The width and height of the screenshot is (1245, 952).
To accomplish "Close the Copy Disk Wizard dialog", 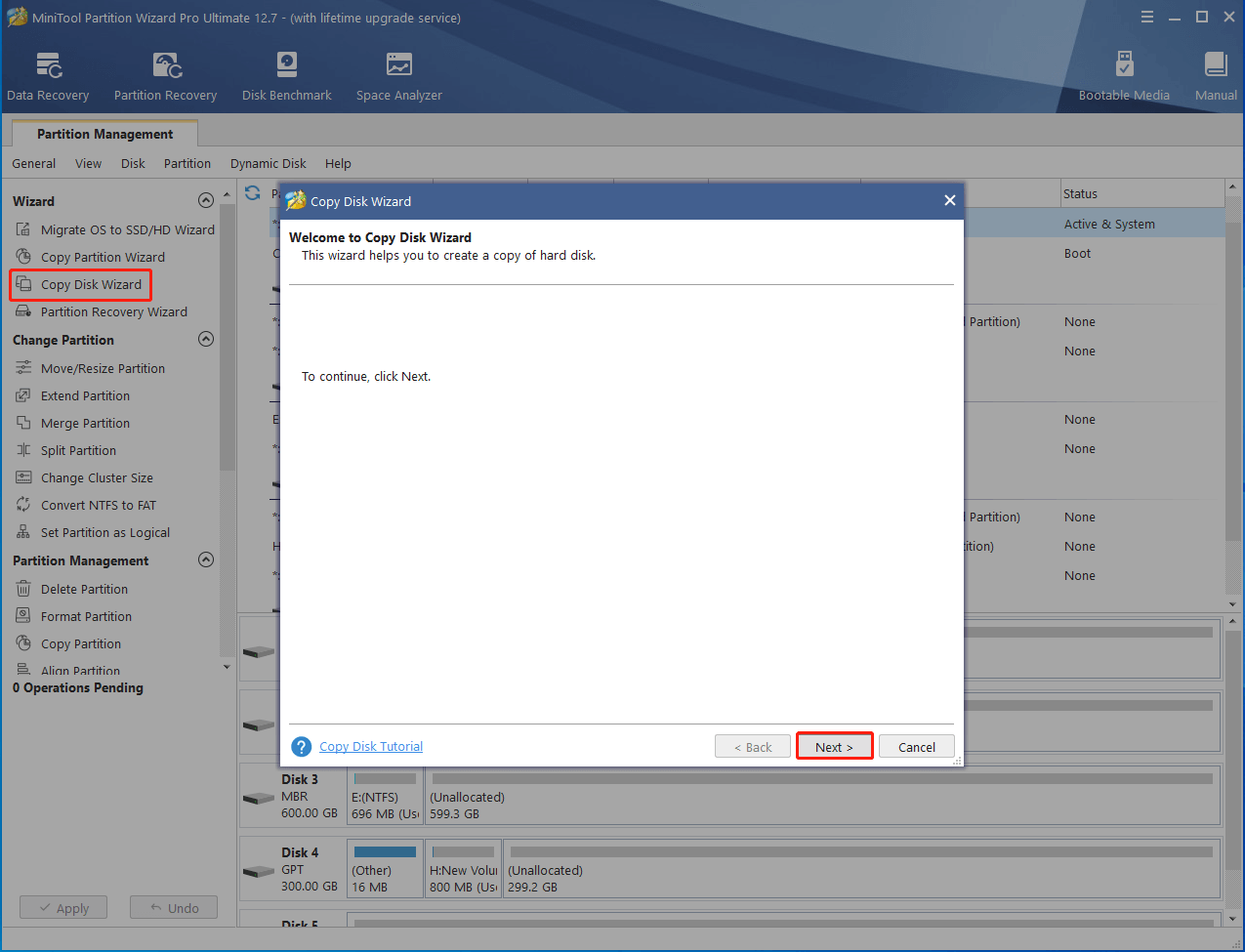I will (949, 200).
